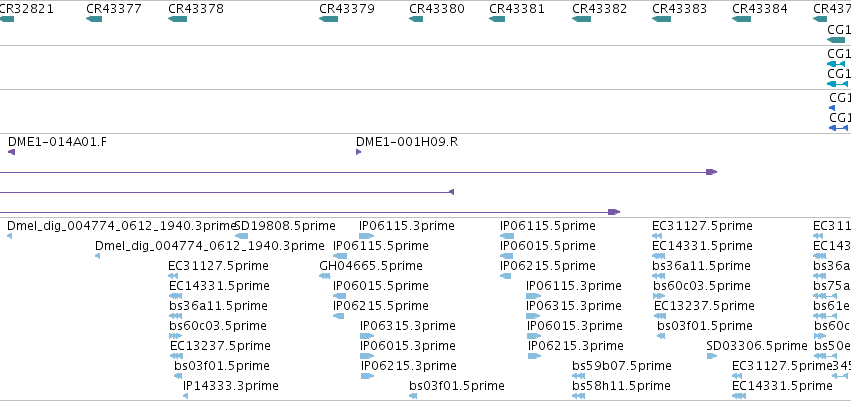
Task: Select the EST arrow under SD03306.5prime
Action: coord(712,356)
